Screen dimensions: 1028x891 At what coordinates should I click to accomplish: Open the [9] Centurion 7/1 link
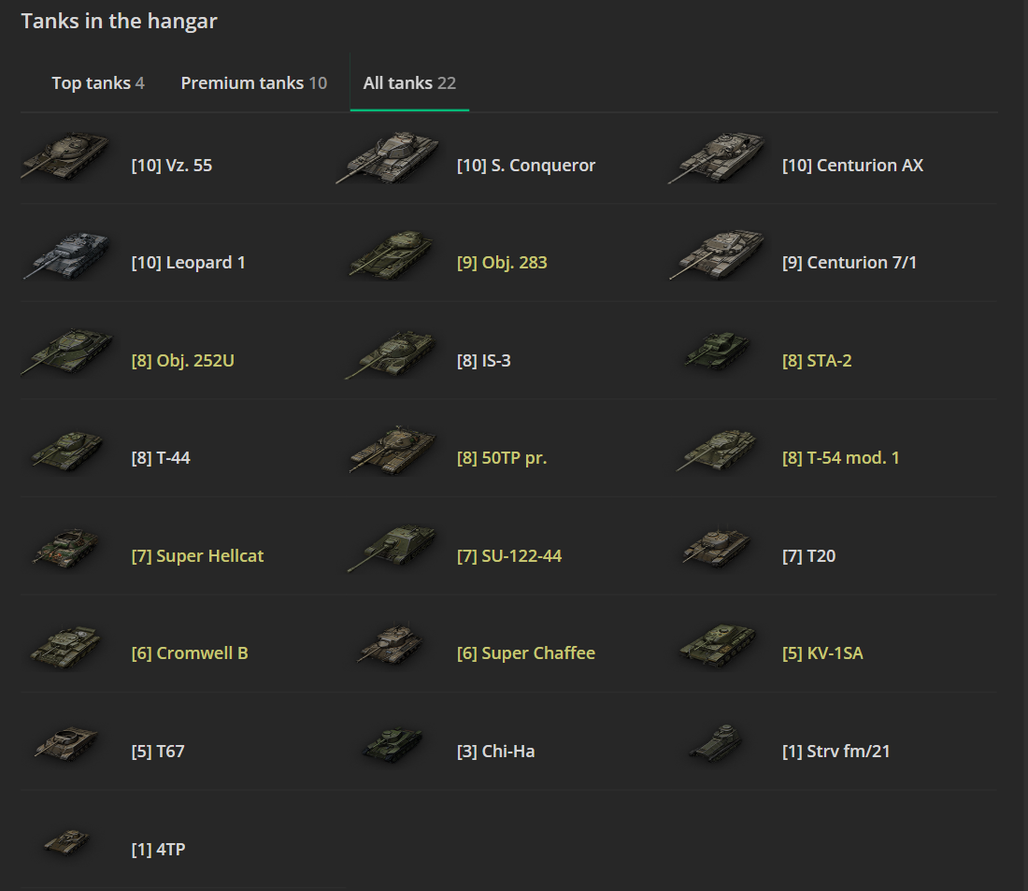pyautogui.click(x=849, y=263)
